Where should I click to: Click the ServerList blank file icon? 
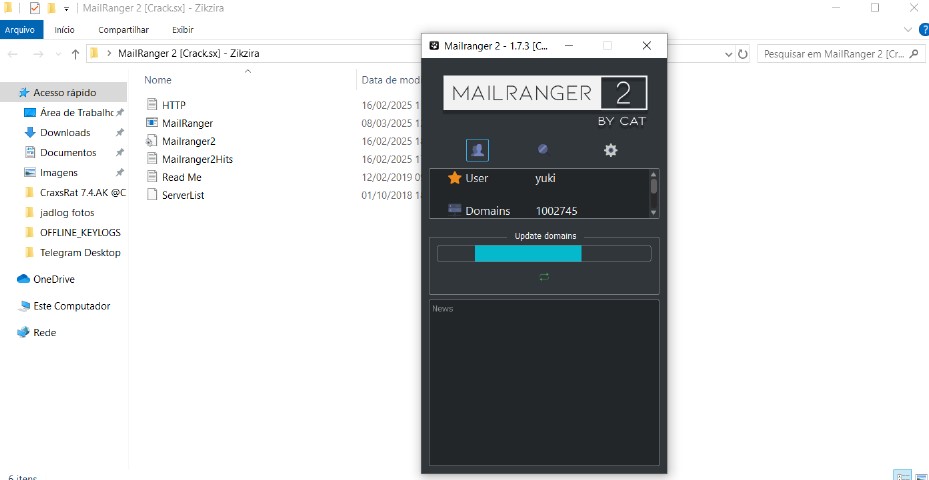(152, 194)
